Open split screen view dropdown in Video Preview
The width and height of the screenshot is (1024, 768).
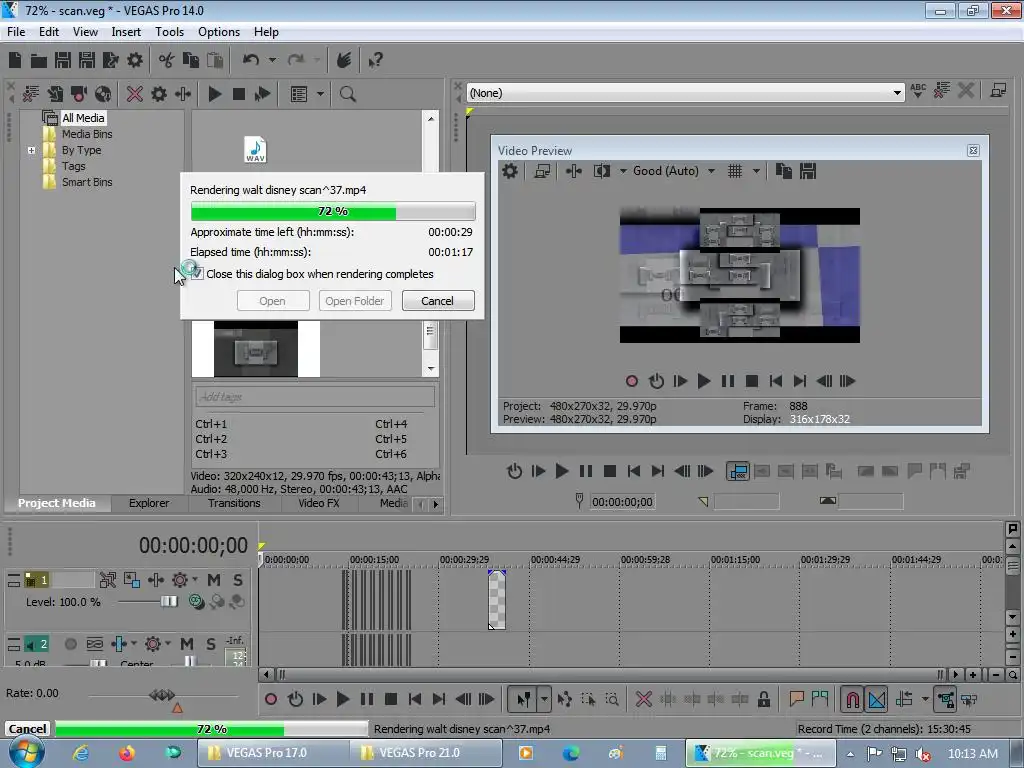623,171
